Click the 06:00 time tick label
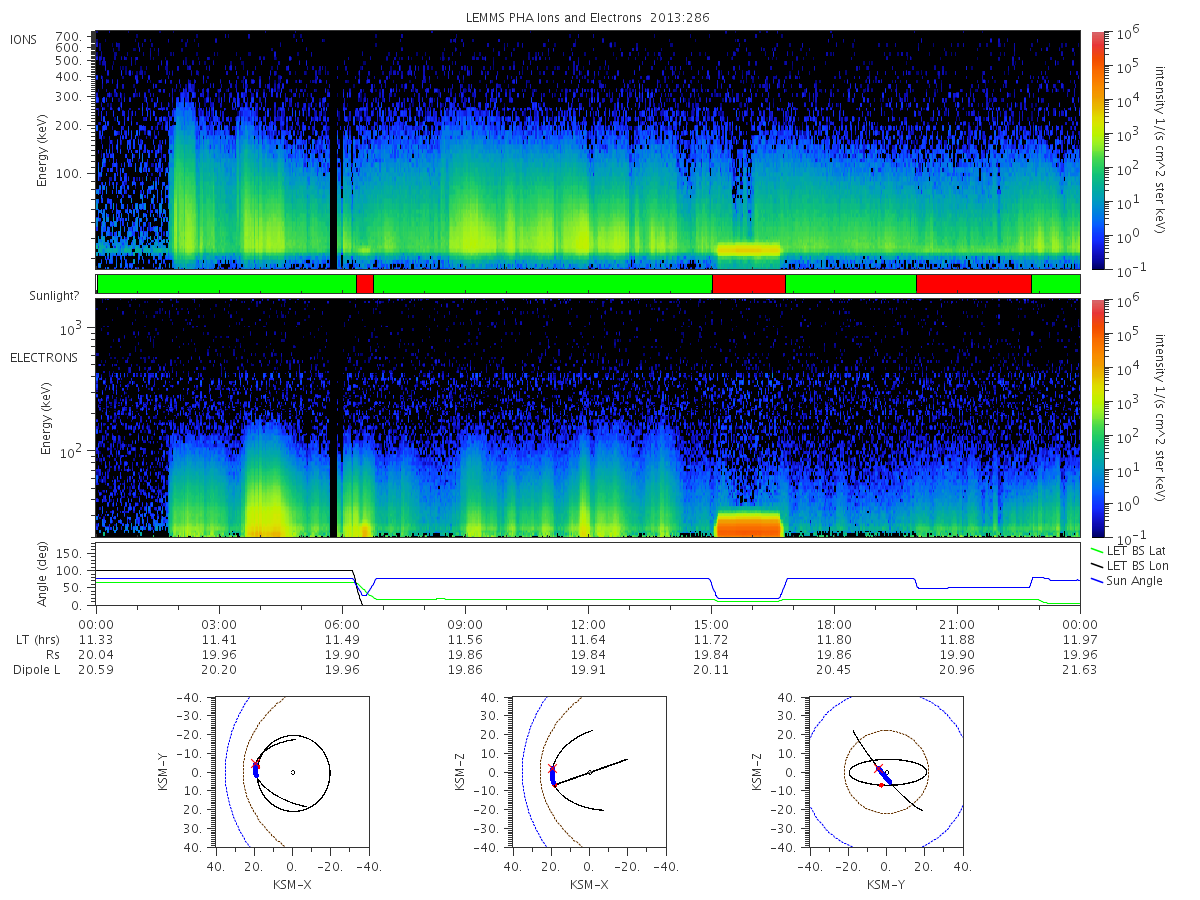The image size is (1200, 900). tap(342, 624)
